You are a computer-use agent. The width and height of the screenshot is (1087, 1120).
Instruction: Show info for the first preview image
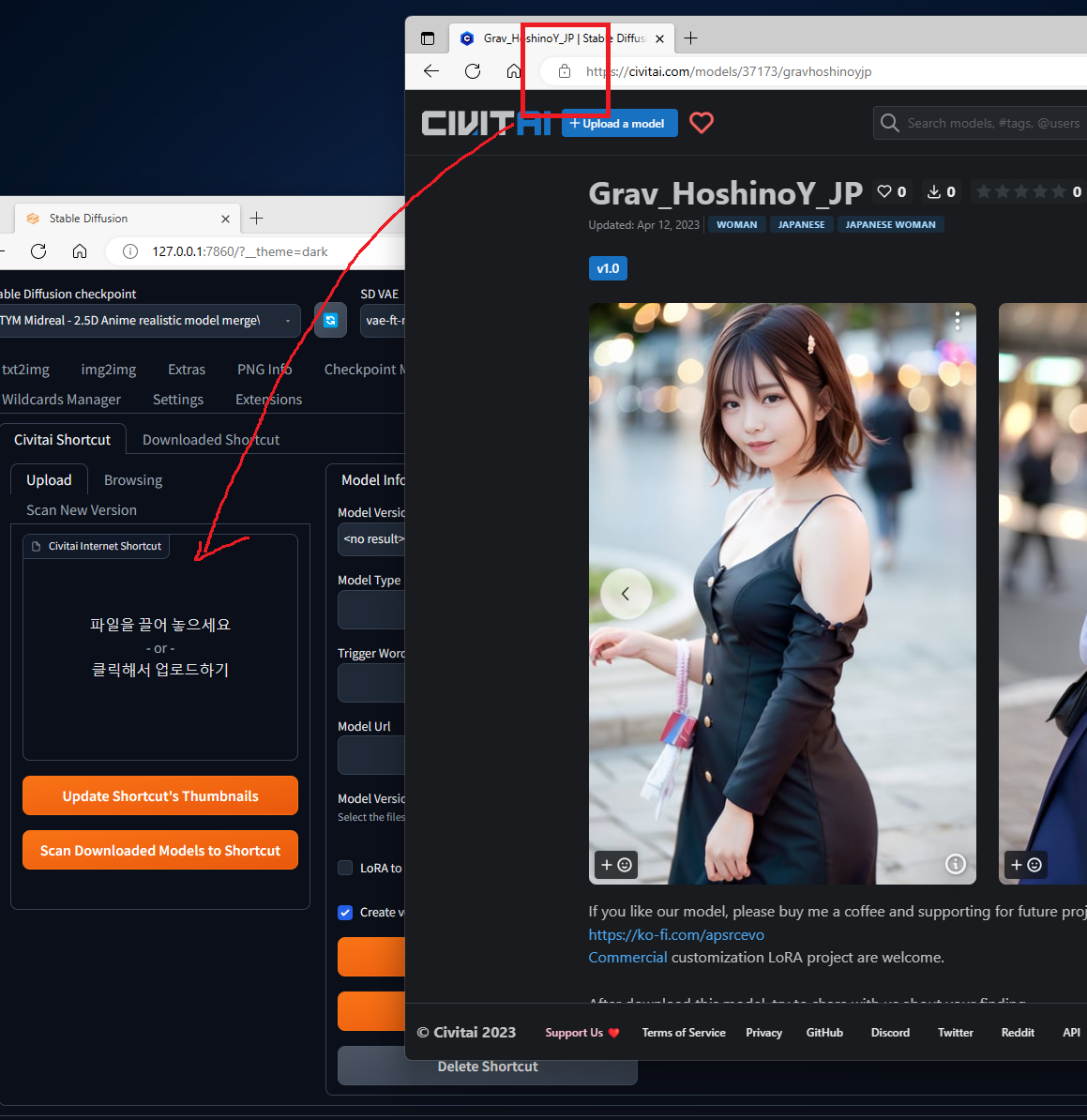point(955,864)
